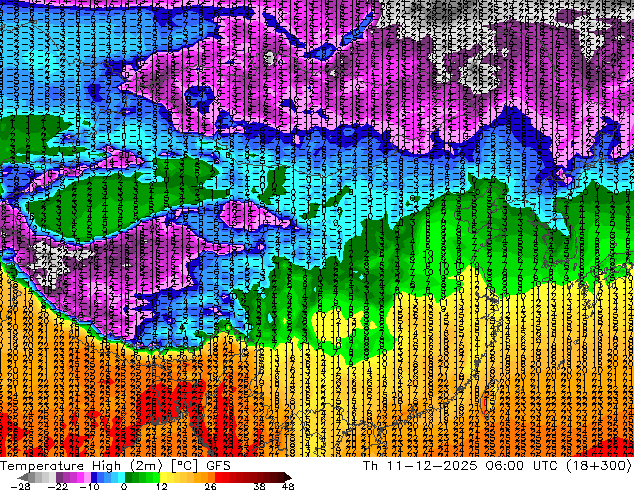The height and width of the screenshot is (490, 634).
Task: Click the dark maroon right arrow end of the legend
Action: [x=287, y=477]
